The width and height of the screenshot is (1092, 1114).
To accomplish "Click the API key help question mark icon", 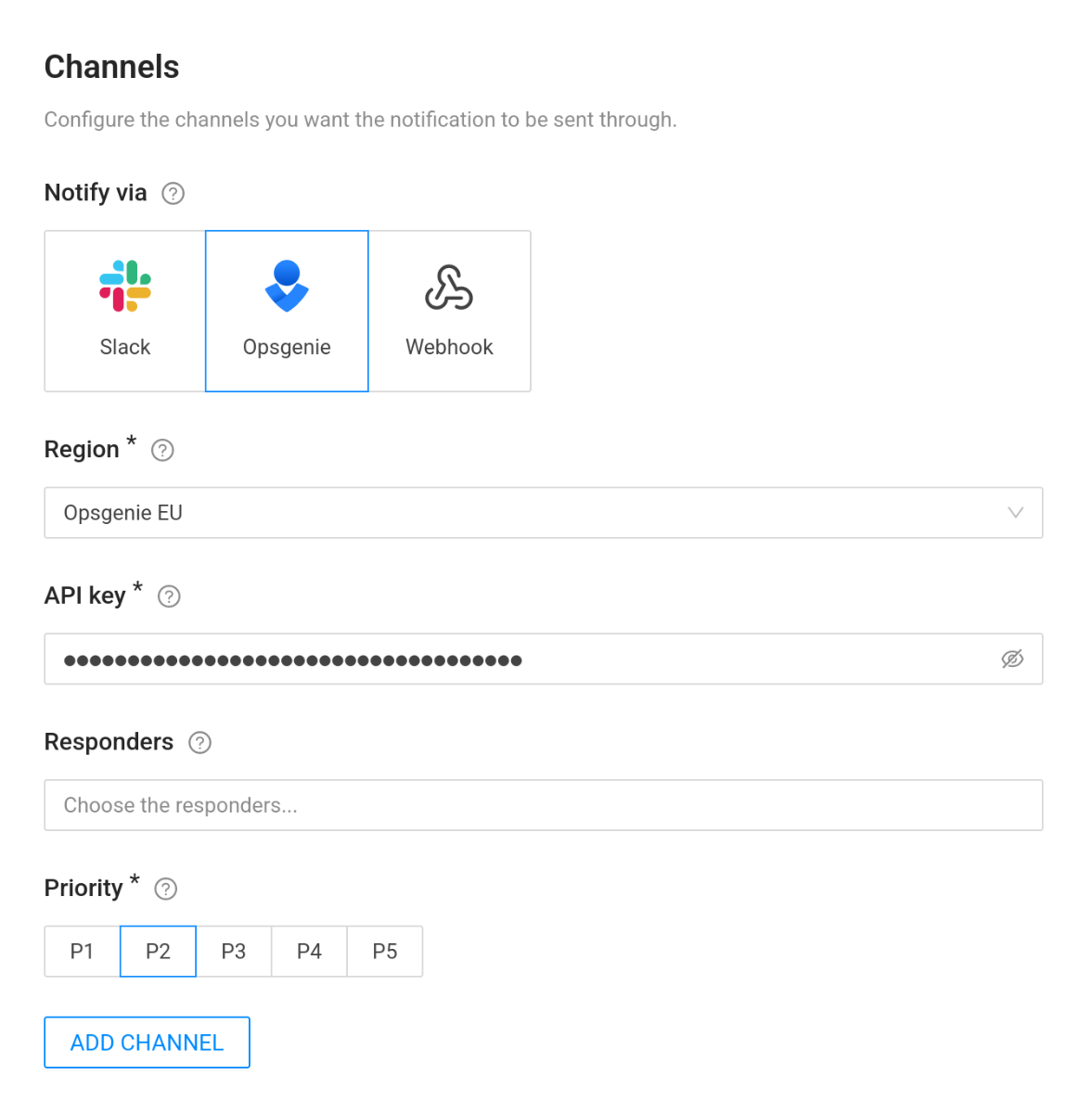I will click(169, 596).
